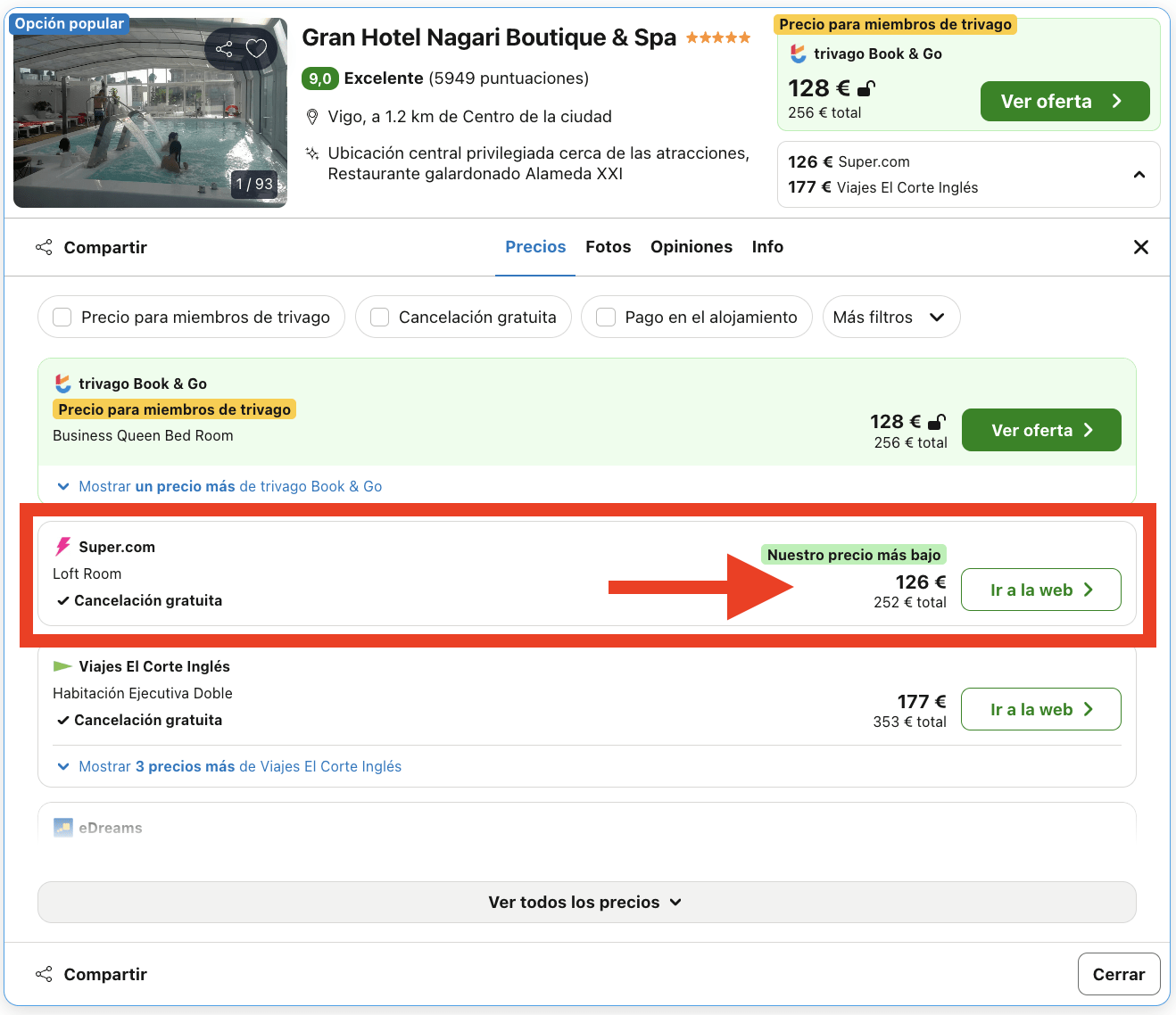This screenshot has width=1176, height=1015.
Task: Click the Viajes El Corte Inglés flag icon
Action: (62, 666)
